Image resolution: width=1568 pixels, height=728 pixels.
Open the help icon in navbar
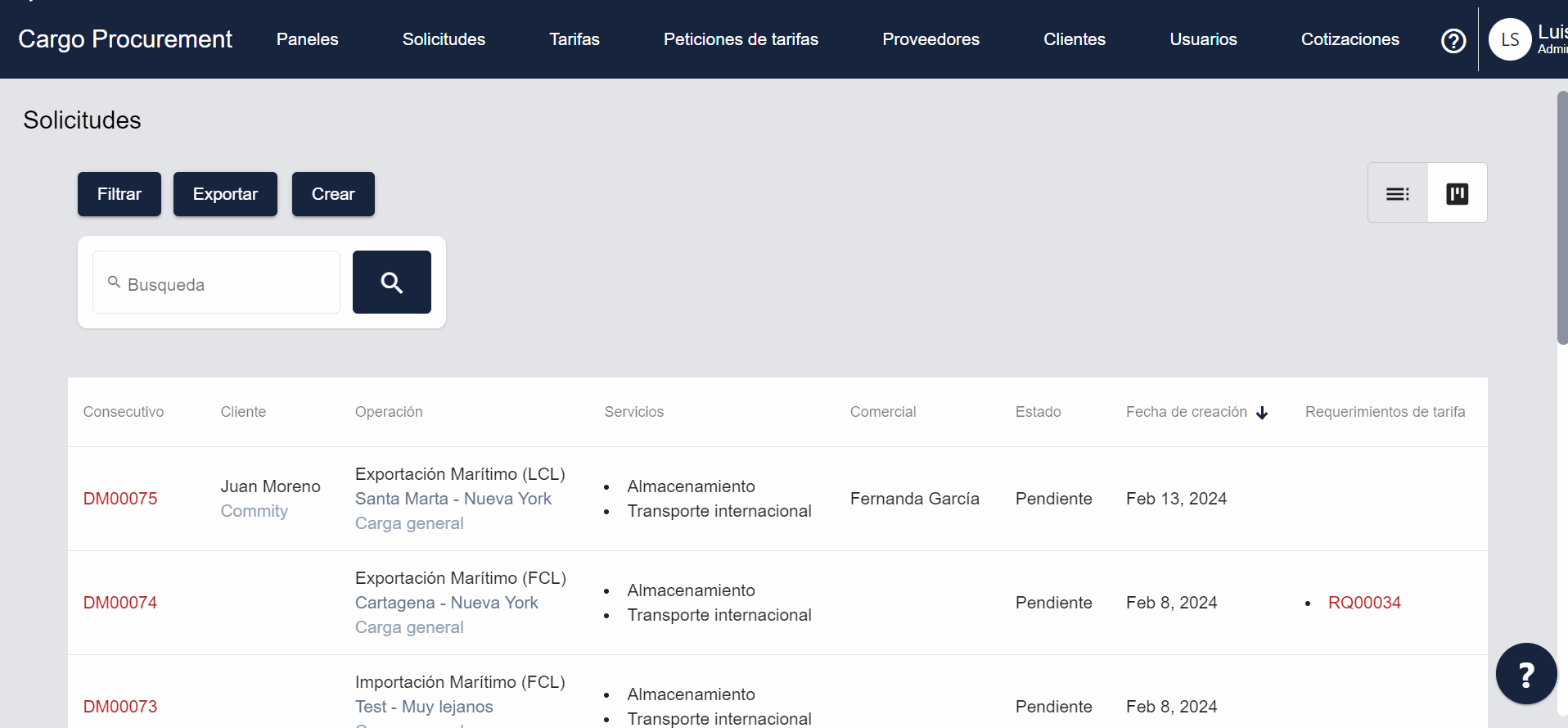coord(1453,40)
